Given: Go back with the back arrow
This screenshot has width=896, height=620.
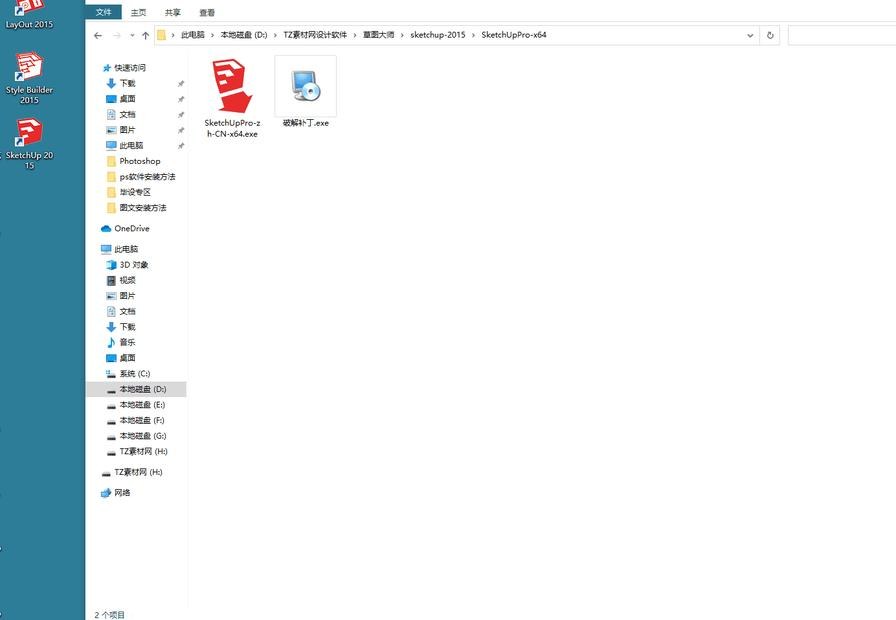Looking at the screenshot, I should [x=98, y=35].
